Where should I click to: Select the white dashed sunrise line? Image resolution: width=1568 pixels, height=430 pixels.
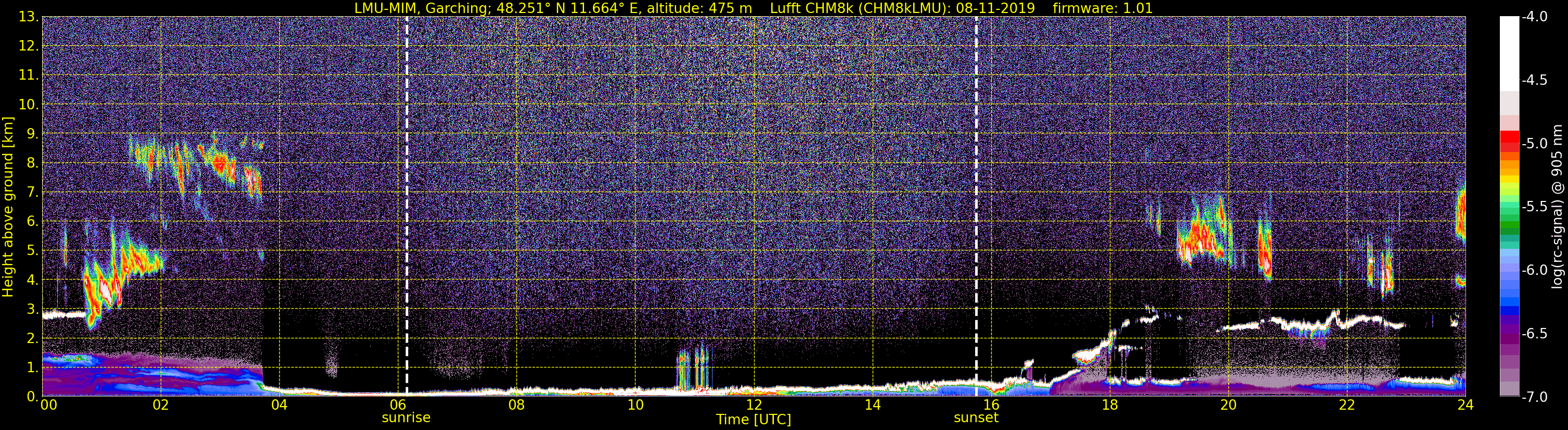407,206
